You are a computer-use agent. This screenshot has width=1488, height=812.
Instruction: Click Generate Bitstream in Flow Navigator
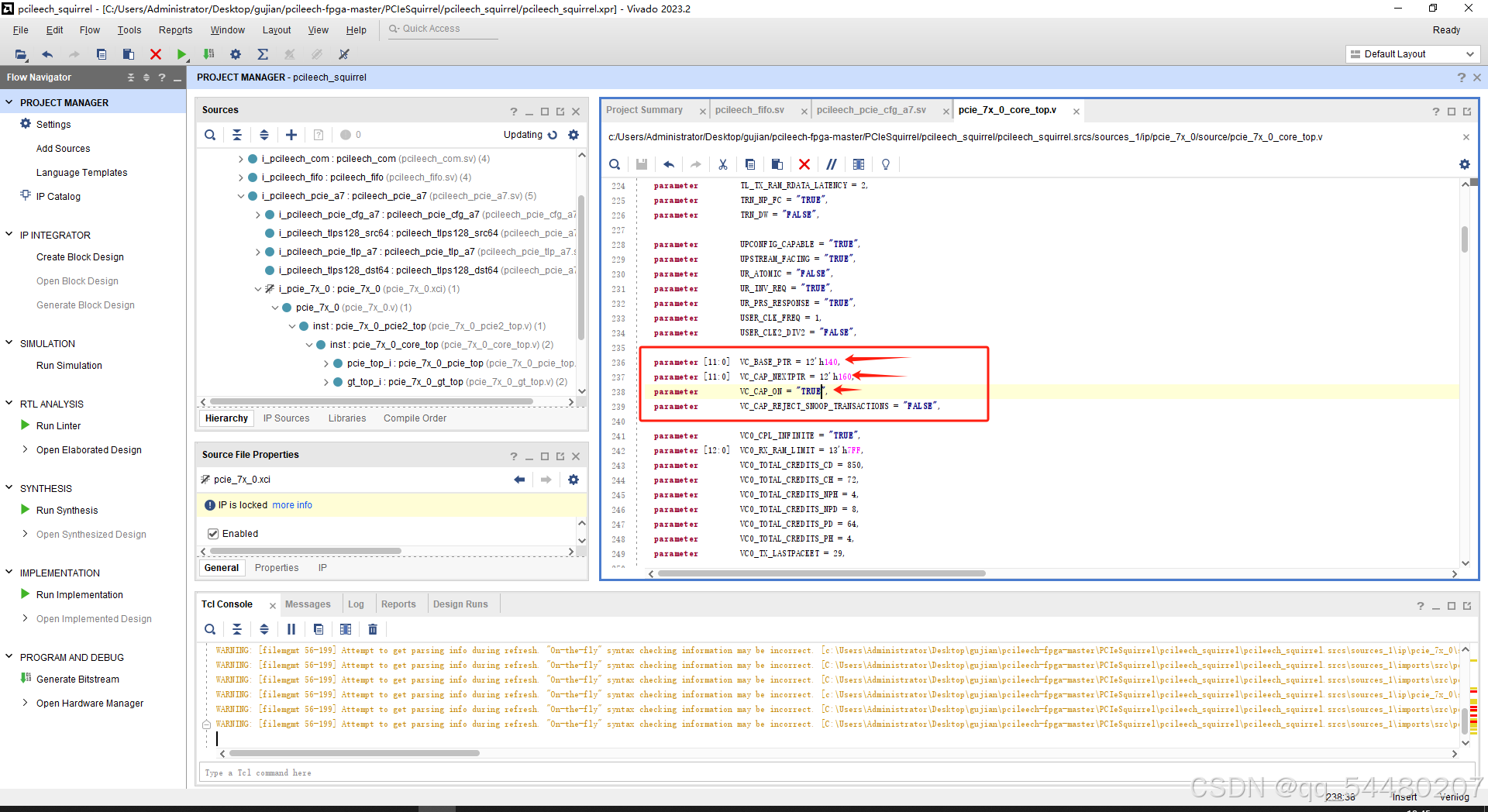click(x=77, y=680)
